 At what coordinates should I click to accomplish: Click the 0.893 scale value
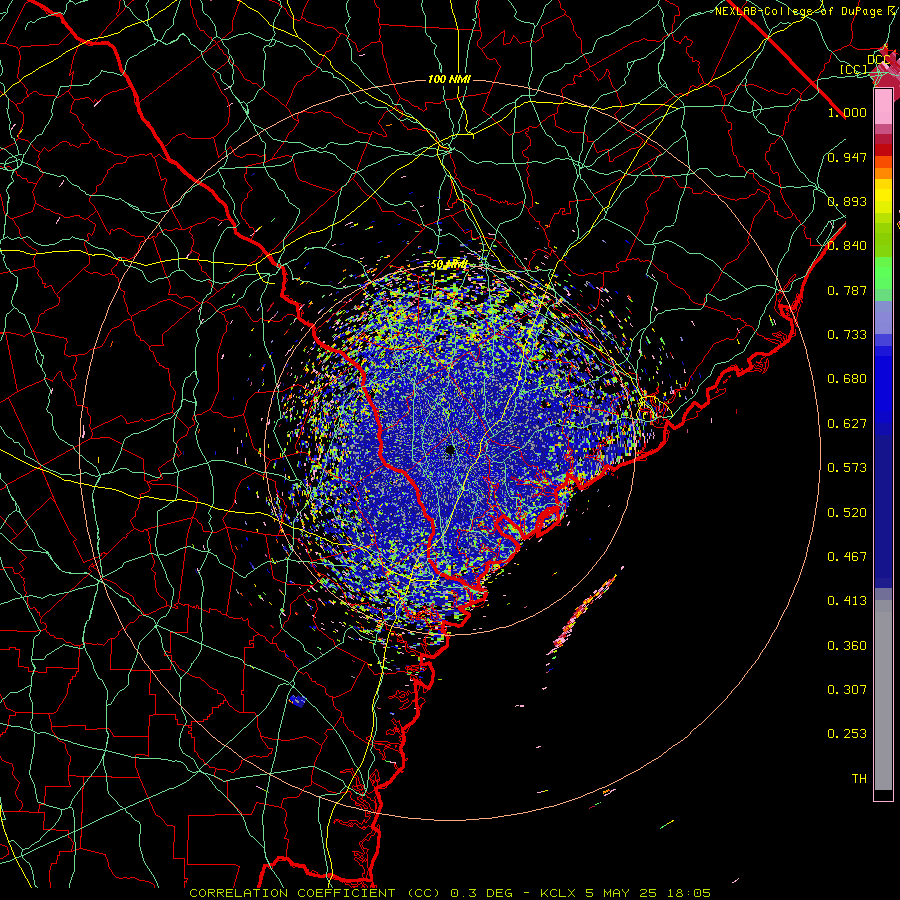[x=847, y=201]
